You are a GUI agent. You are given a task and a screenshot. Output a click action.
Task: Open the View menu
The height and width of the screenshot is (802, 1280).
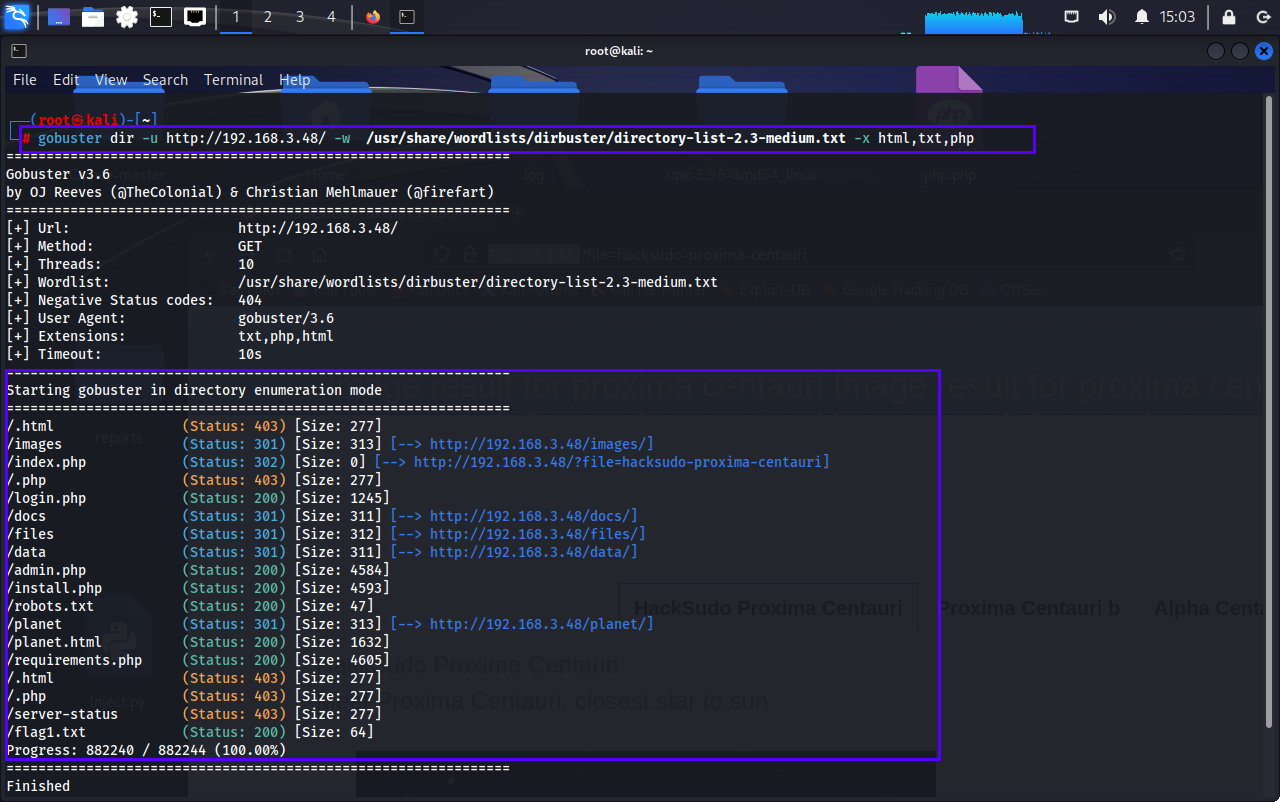coord(111,80)
